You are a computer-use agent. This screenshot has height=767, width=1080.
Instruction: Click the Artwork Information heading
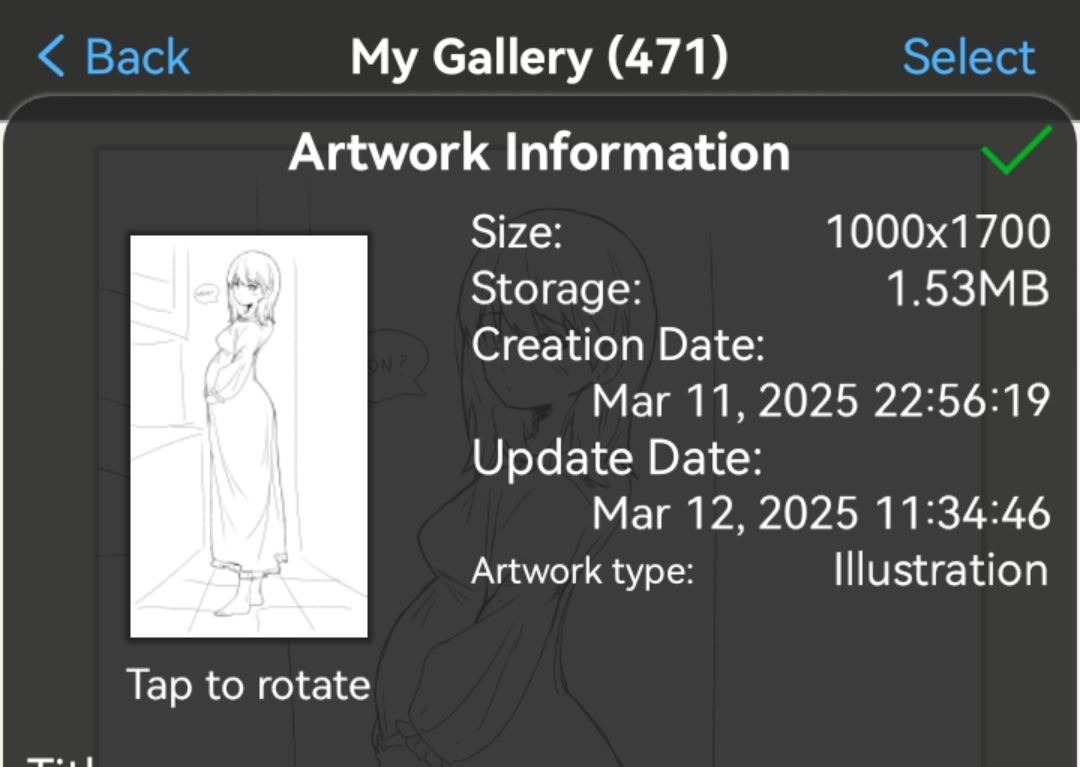539,153
